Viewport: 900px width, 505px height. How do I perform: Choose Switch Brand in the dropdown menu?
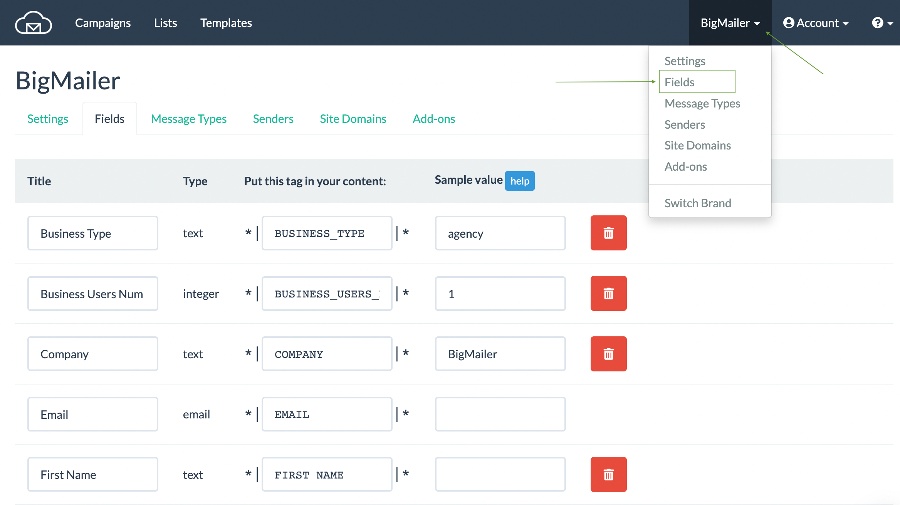pyautogui.click(x=697, y=203)
